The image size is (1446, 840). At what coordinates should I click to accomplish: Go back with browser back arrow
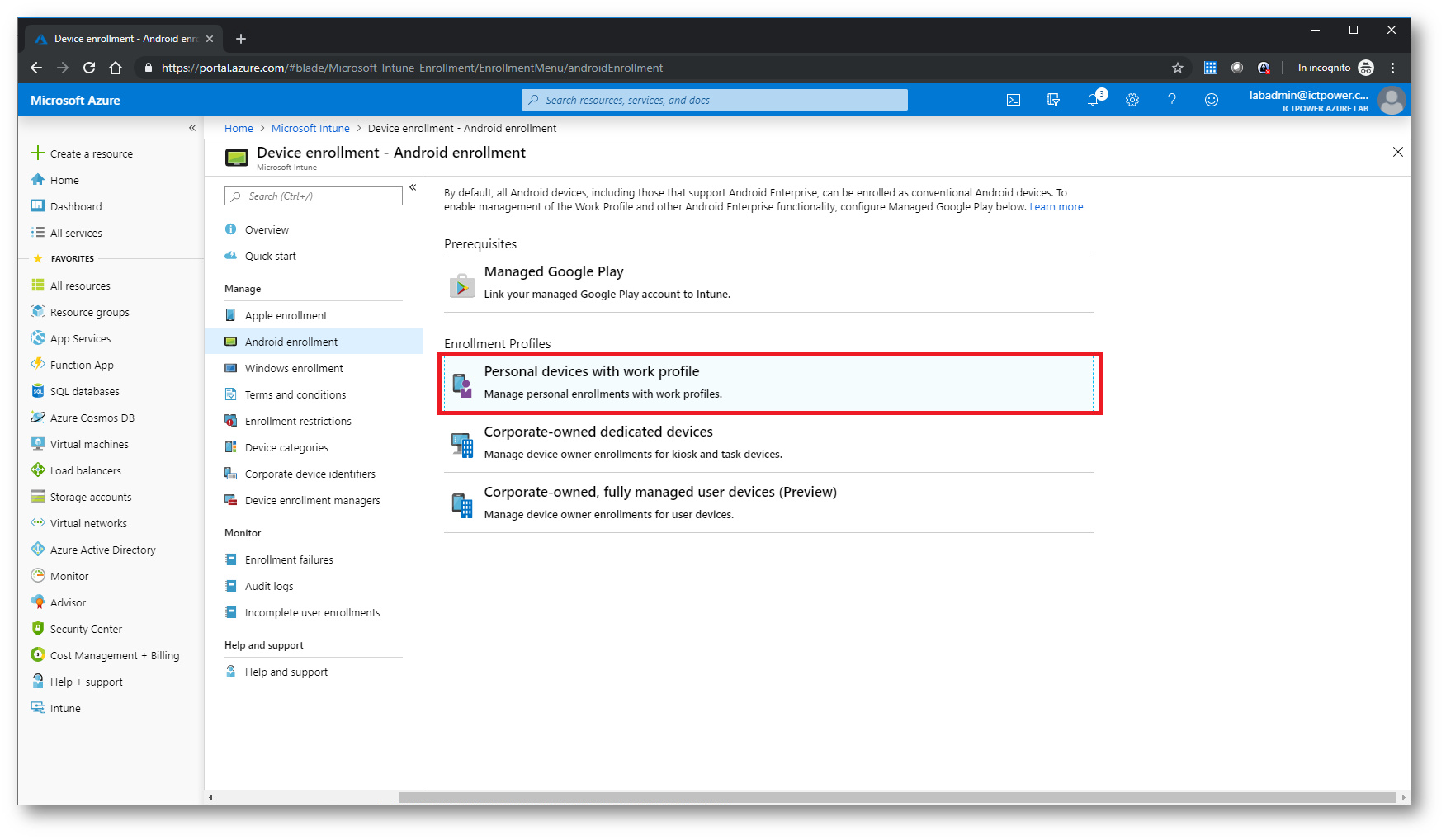[35, 68]
